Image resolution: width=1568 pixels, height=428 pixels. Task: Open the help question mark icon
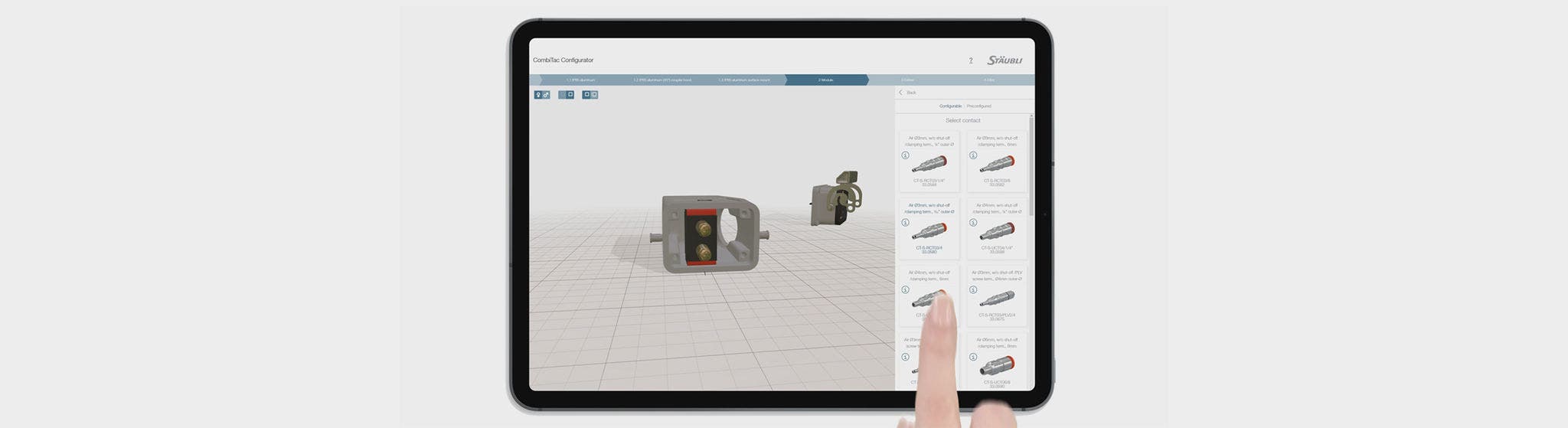tap(971, 60)
